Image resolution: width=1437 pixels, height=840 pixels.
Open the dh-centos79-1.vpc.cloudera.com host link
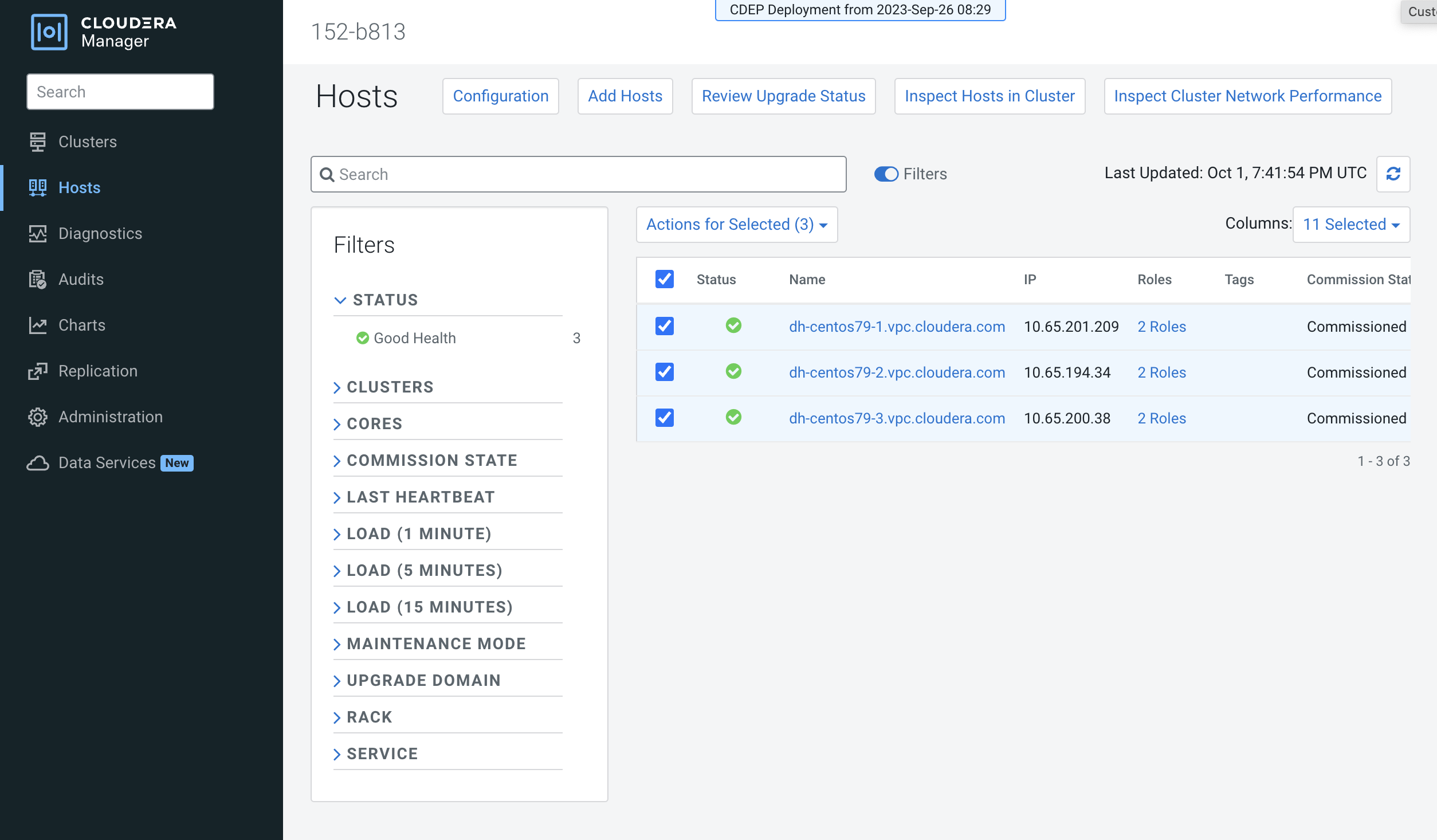pyautogui.click(x=897, y=326)
